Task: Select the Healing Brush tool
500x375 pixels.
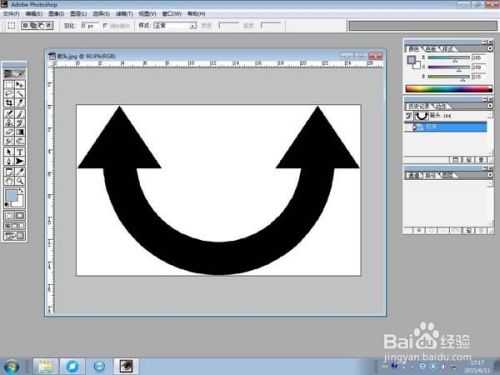Action: tap(9, 114)
